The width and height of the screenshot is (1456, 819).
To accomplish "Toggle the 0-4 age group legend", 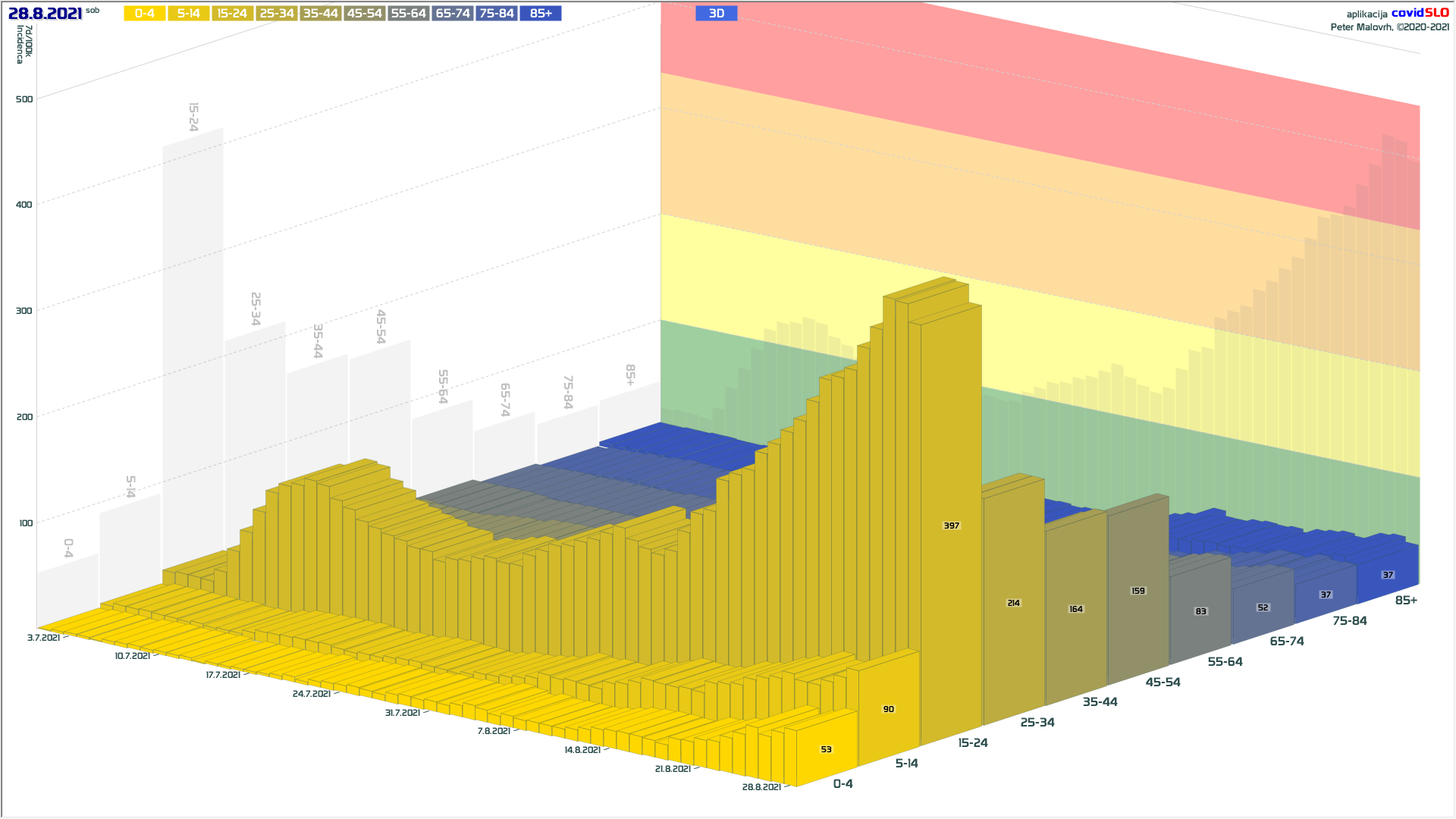I will tap(144, 14).
